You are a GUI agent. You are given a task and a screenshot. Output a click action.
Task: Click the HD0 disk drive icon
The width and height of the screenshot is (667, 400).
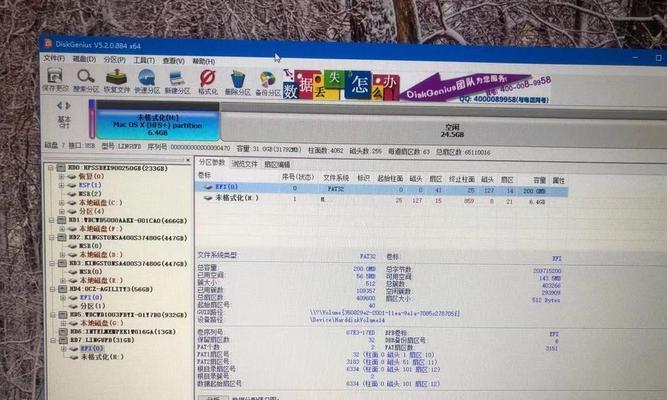(x=61, y=168)
